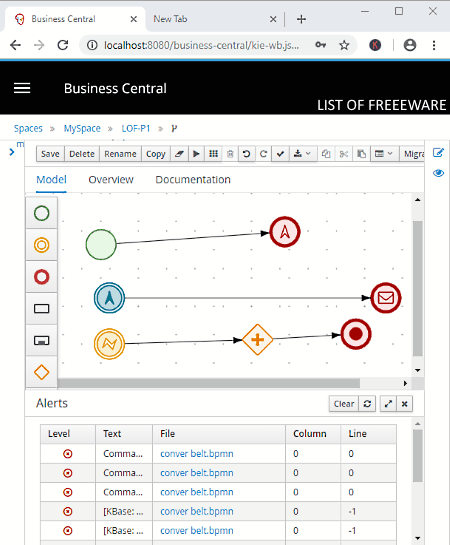Toggle the eye preview icon on right
Image resolution: width=450 pixels, height=545 pixels.
(438, 173)
